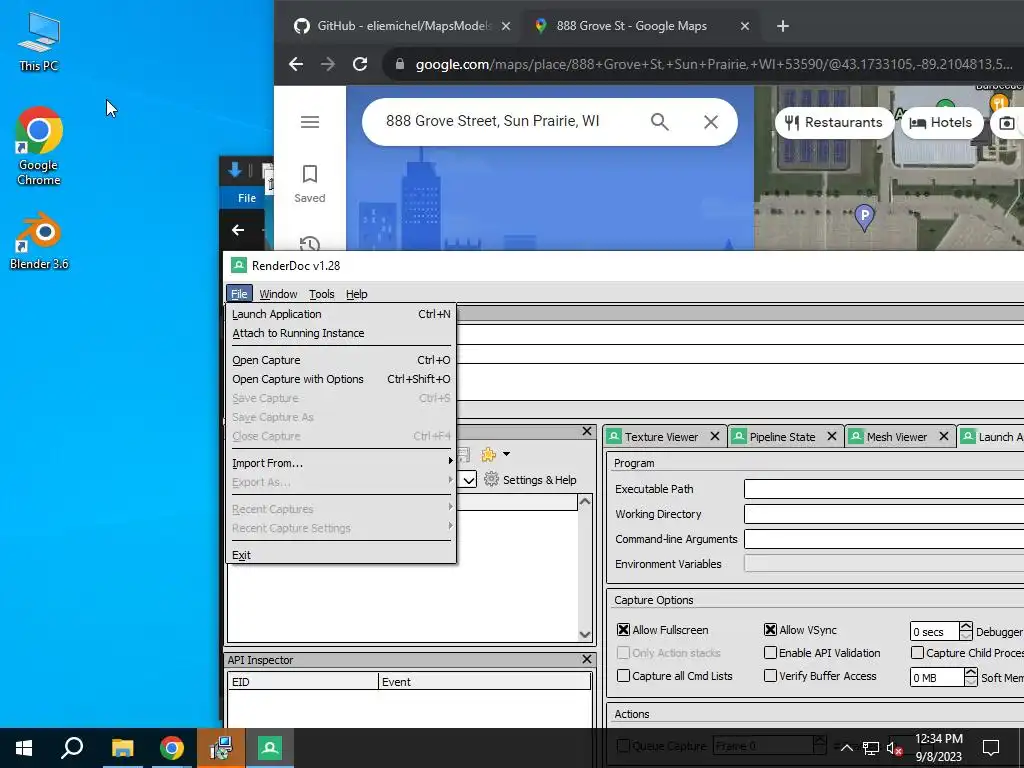The width and height of the screenshot is (1024, 768).
Task: Close the API Inspector panel
Action: (x=586, y=659)
